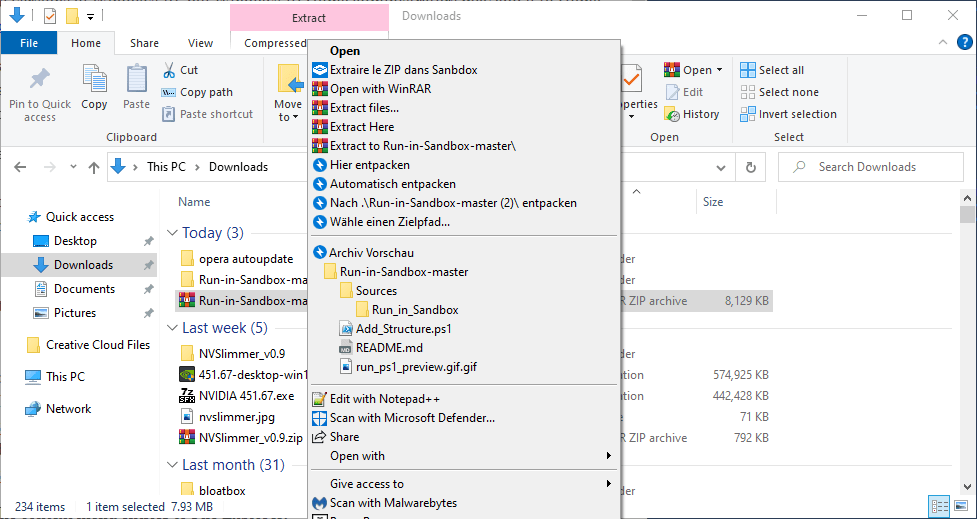Click the Name column header
The image size is (977, 519).
coord(194,202)
